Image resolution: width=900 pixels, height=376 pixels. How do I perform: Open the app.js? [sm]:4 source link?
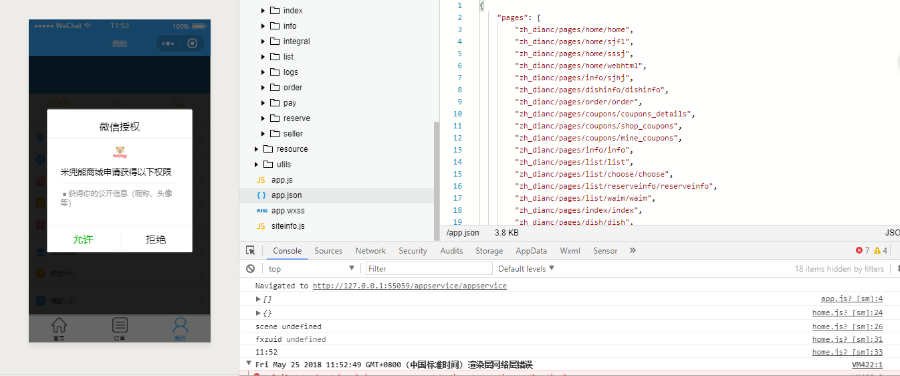(852, 299)
